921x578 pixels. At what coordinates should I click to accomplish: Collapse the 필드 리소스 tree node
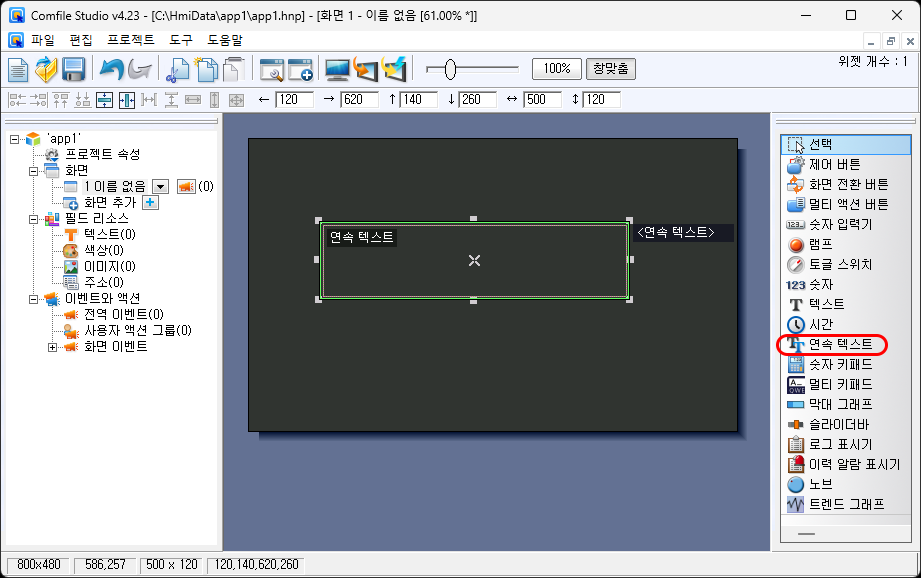[x=33, y=219]
